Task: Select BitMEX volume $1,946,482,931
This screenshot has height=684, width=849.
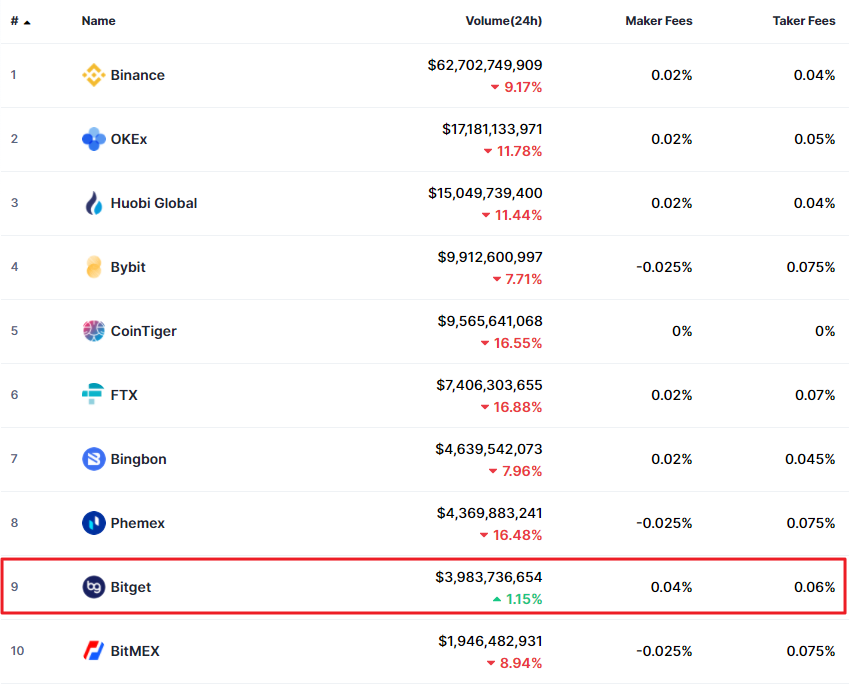Action: pyautogui.click(x=490, y=641)
